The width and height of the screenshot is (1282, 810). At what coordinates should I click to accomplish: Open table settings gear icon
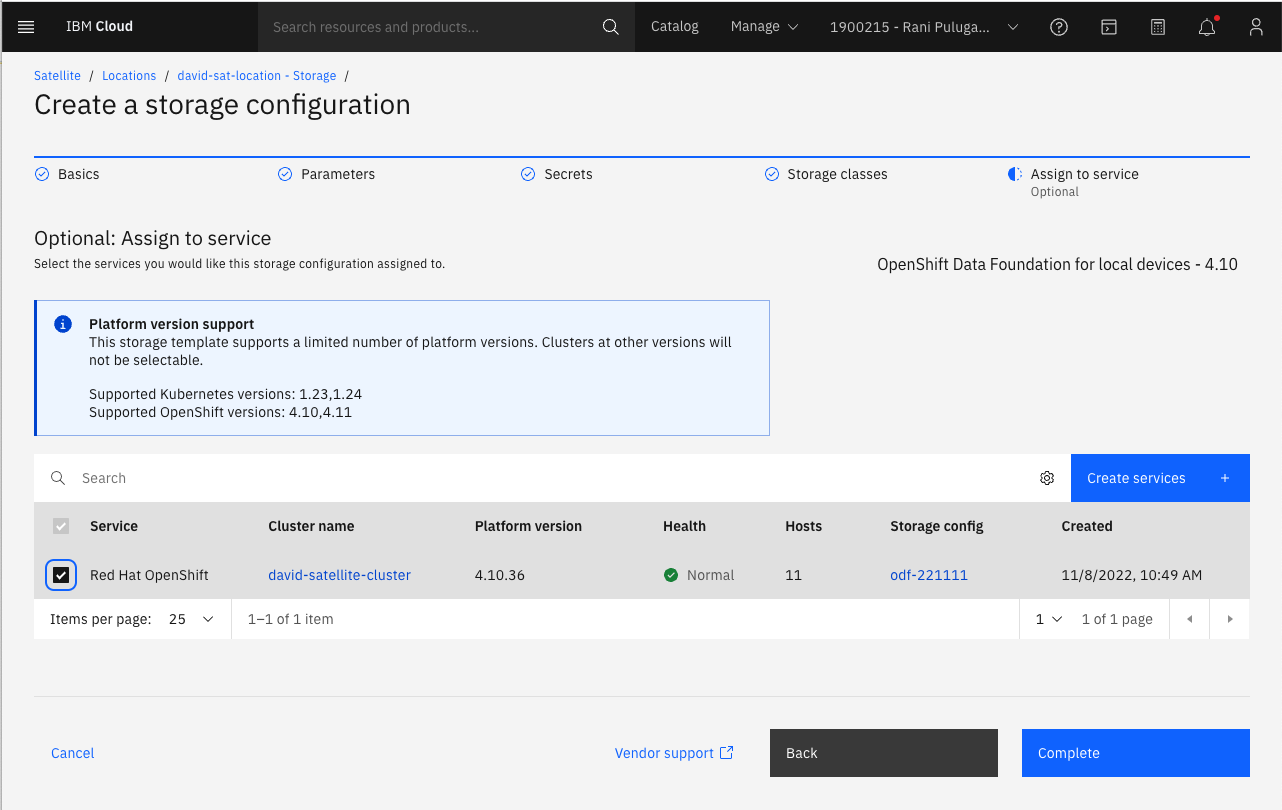tap(1047, 478)
